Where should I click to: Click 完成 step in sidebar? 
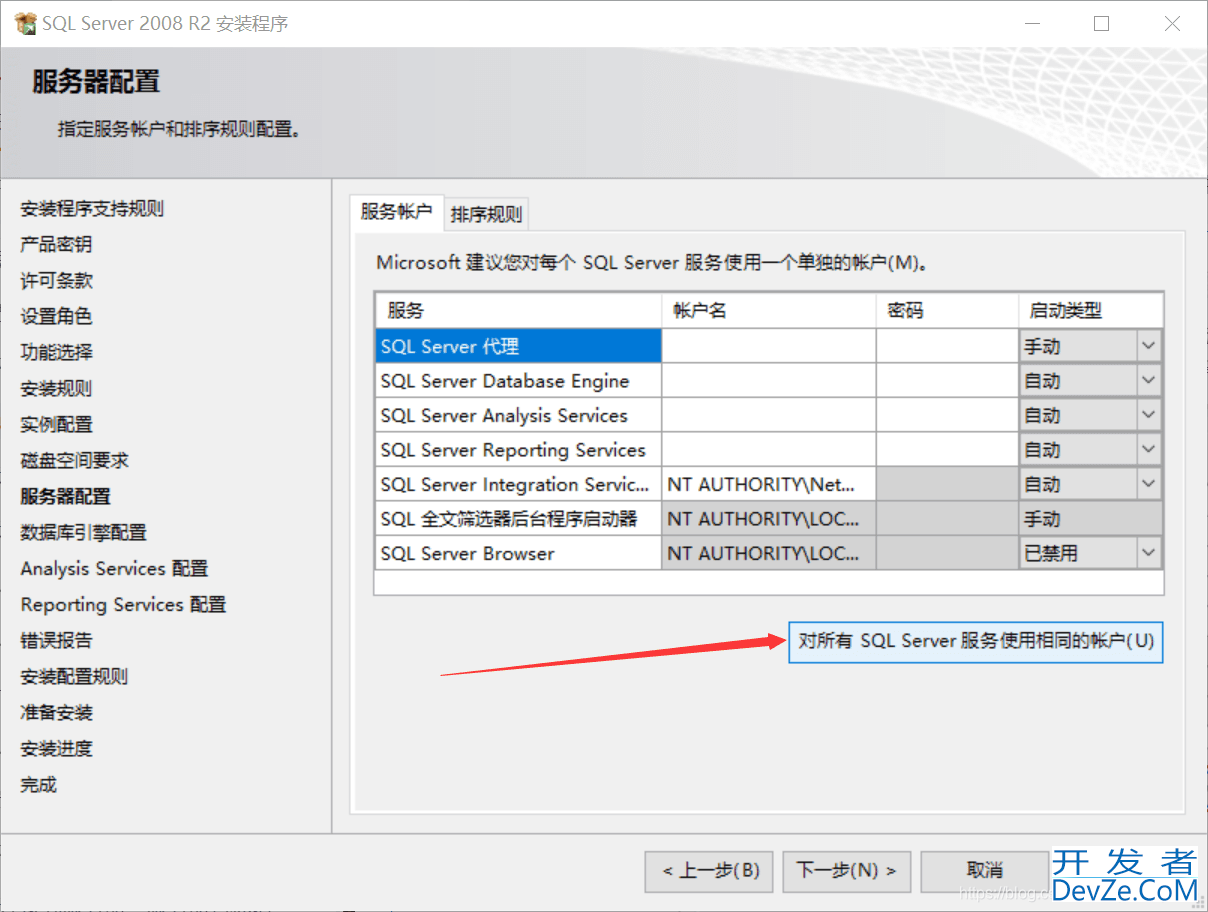coord(38,785)
